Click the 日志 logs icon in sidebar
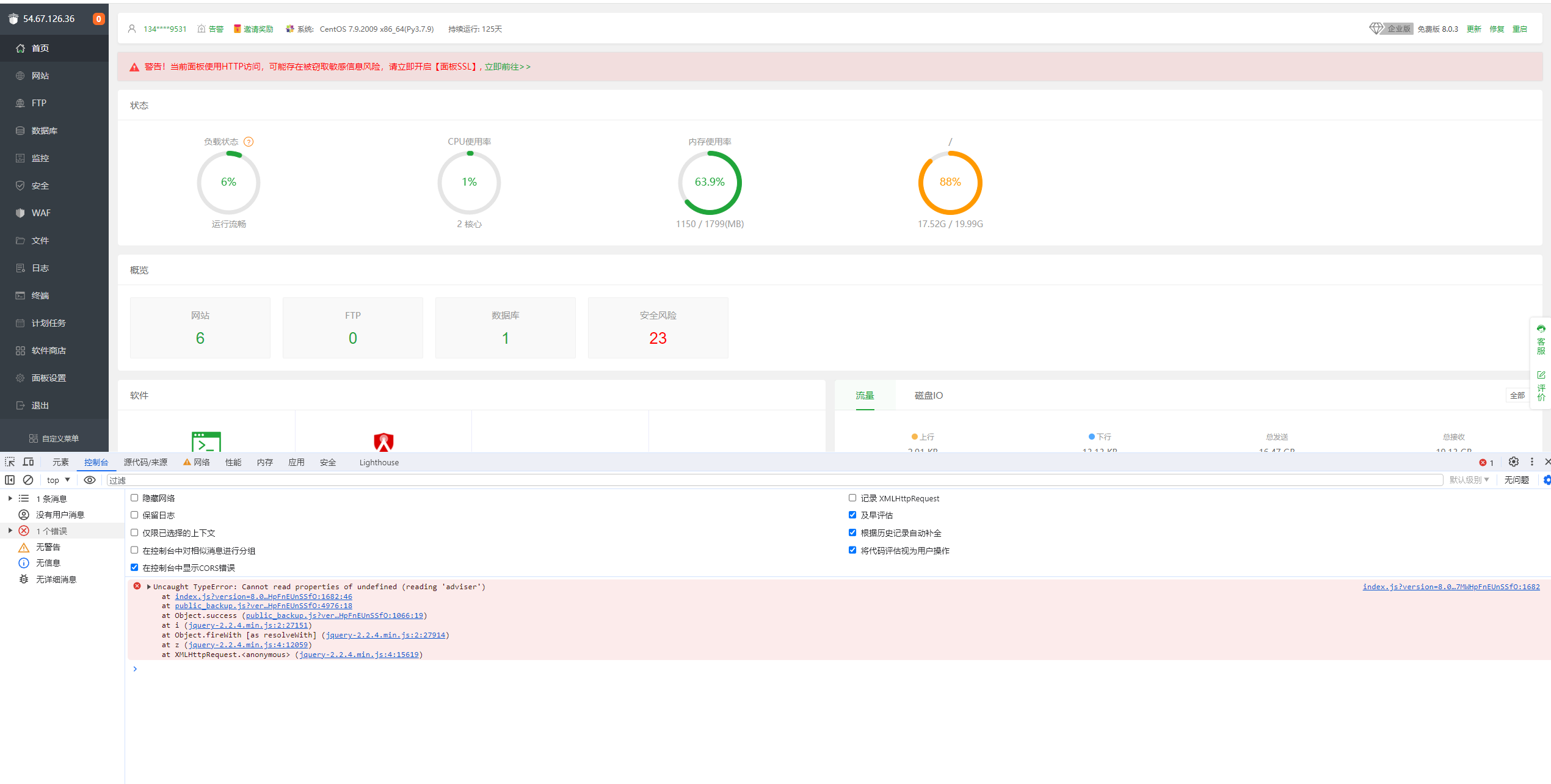 tap(20, 268)
